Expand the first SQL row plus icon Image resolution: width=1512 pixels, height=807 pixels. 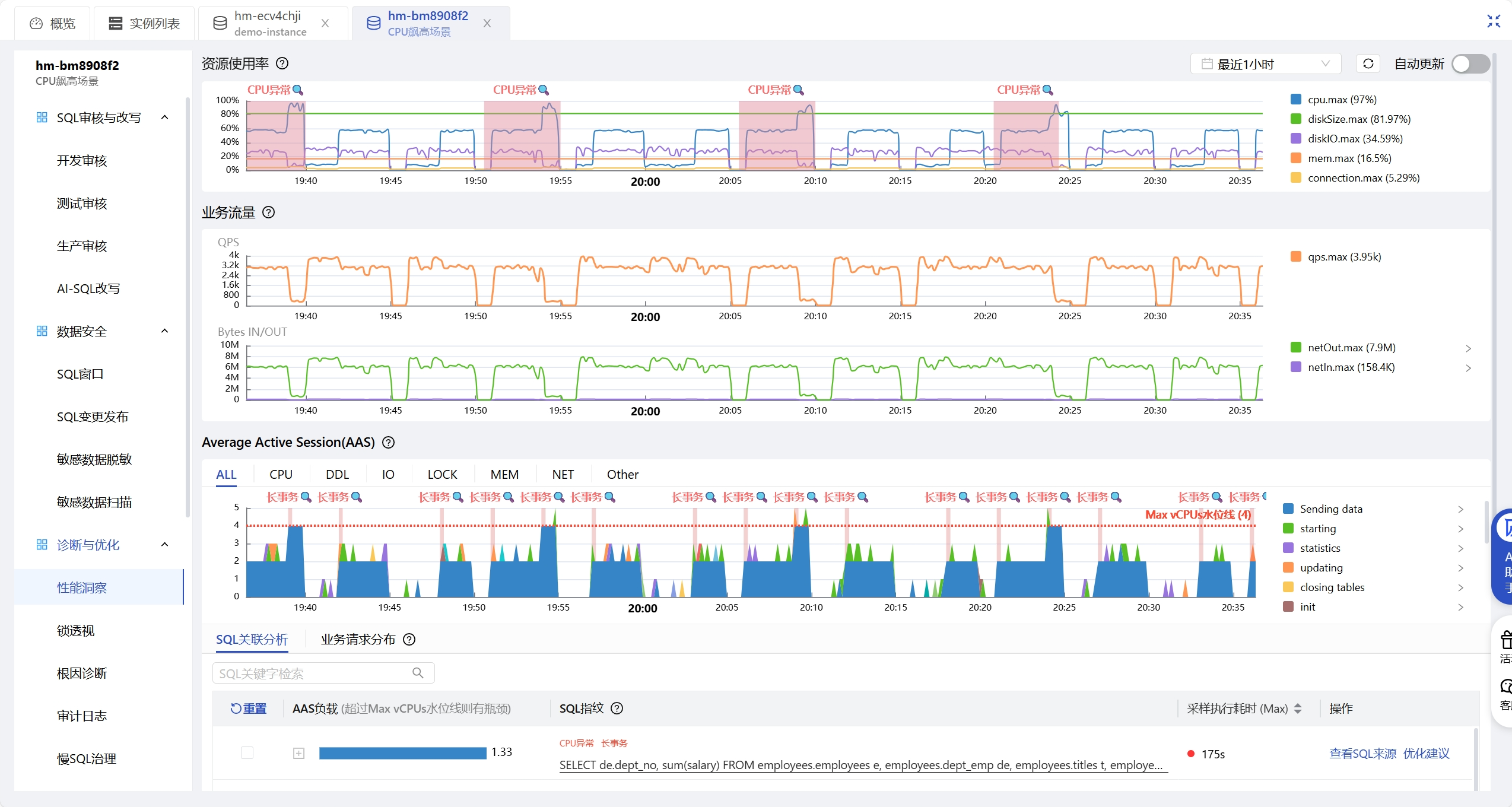298,753
